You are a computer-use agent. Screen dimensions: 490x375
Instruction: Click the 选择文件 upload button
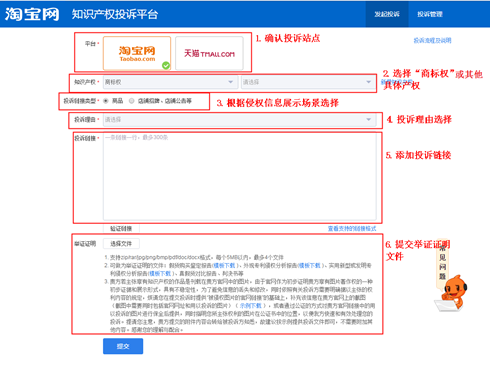(x=121, y=244)
